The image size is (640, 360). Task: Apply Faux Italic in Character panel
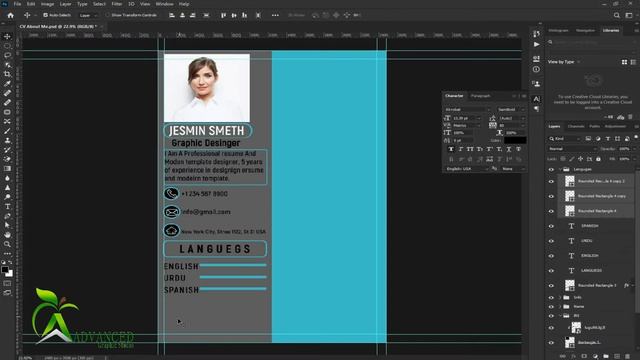[460, 149]
